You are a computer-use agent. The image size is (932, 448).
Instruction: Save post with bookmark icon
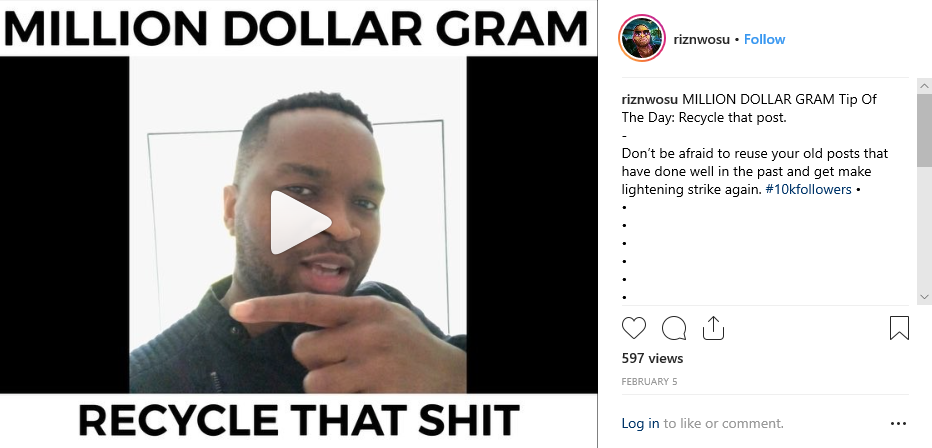point(899,328)
